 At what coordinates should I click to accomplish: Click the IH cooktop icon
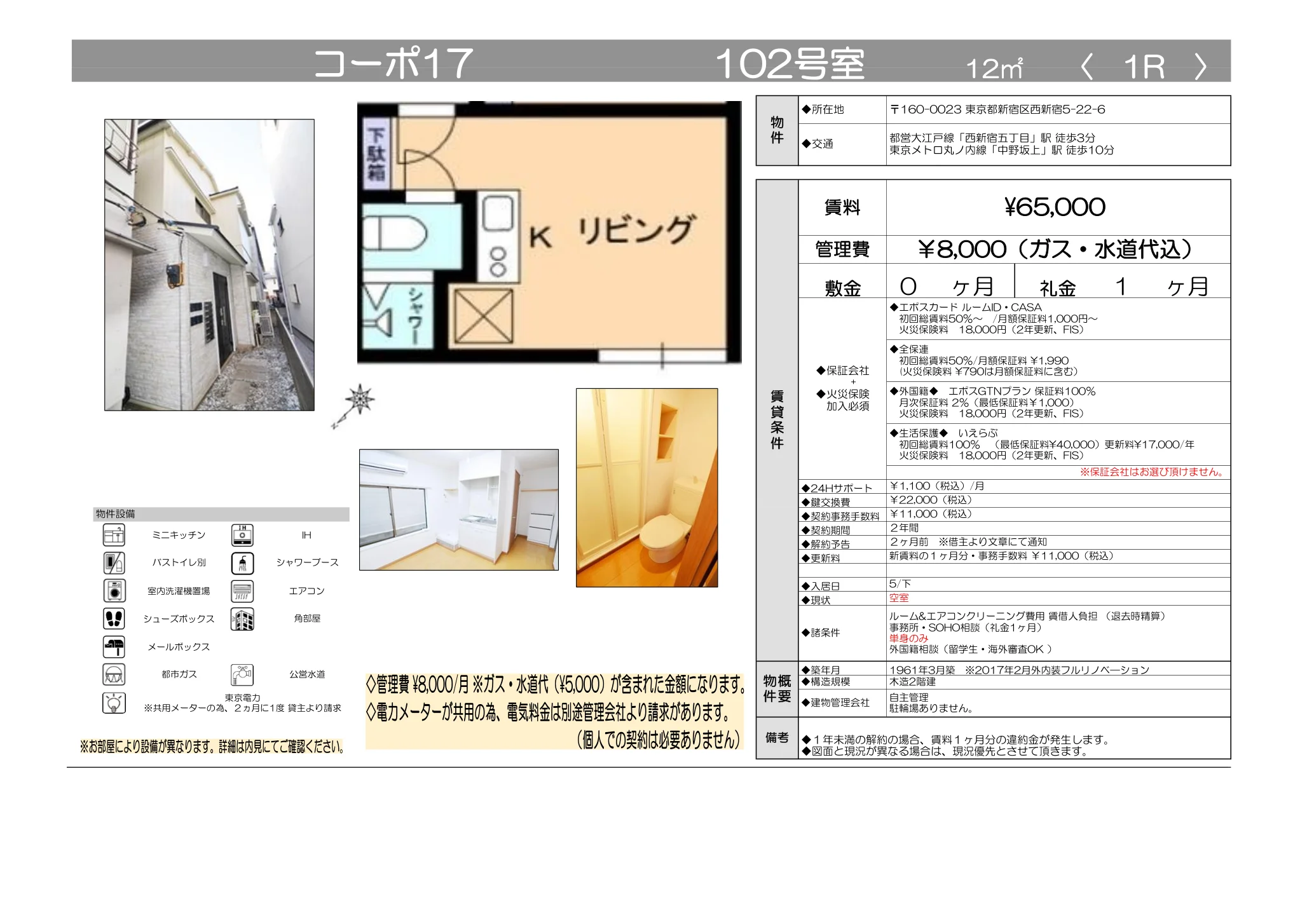(x=243, y=536)
